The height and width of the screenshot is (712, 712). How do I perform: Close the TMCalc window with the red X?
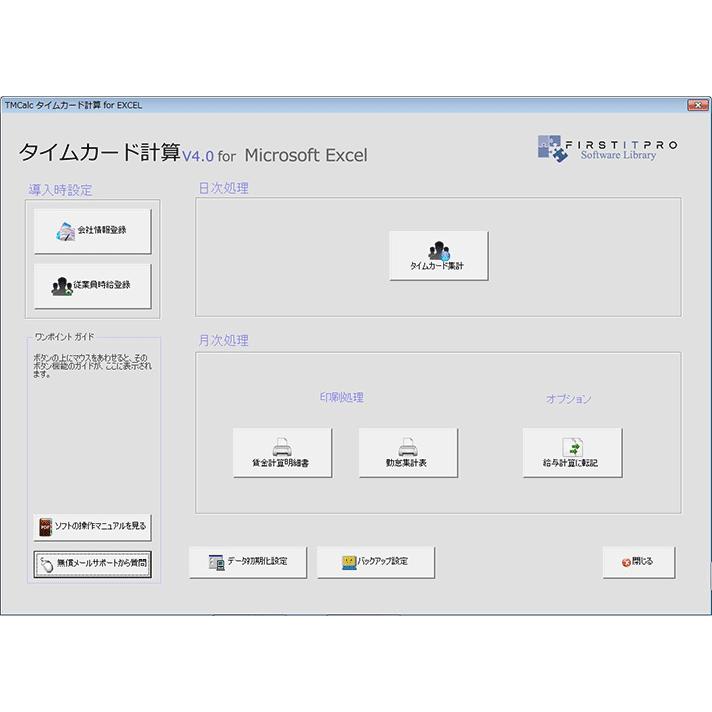tap(697, 105)
